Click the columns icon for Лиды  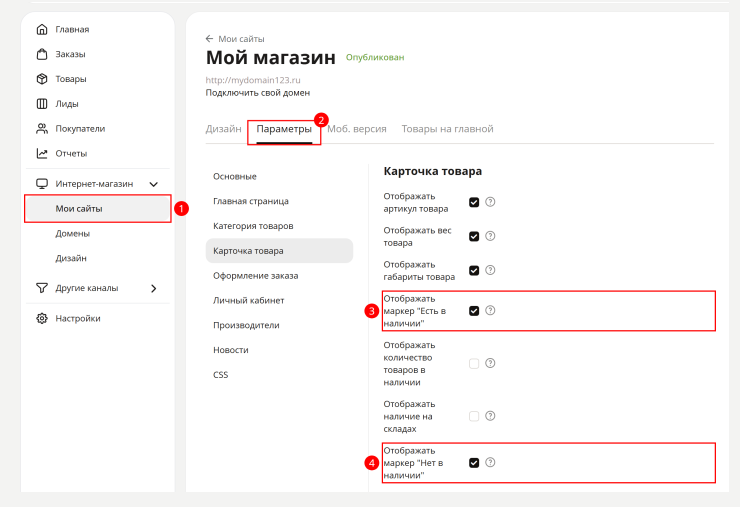(42, 104)
